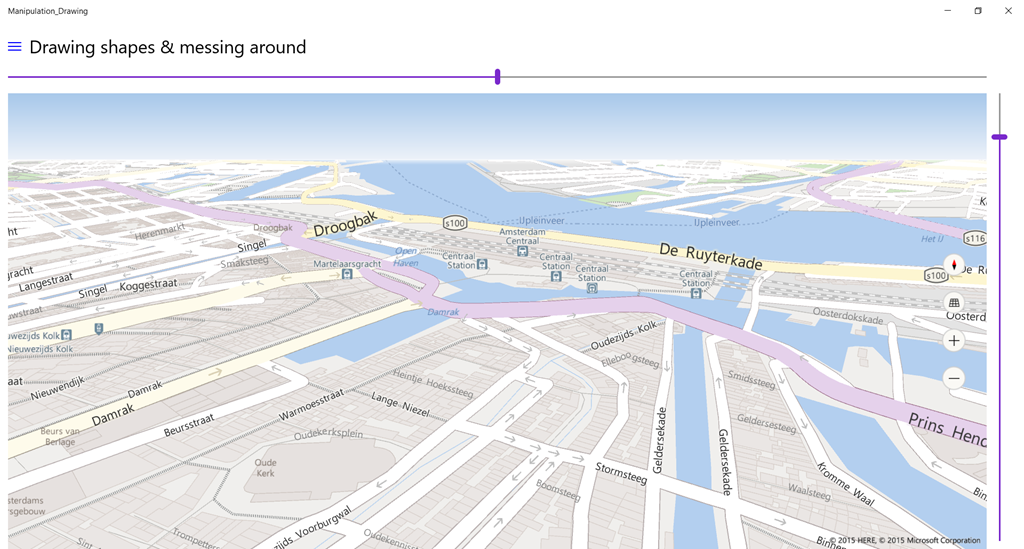Click the Amsterdam Centraal station icon

pyautogui.click(x=522, y=251)
